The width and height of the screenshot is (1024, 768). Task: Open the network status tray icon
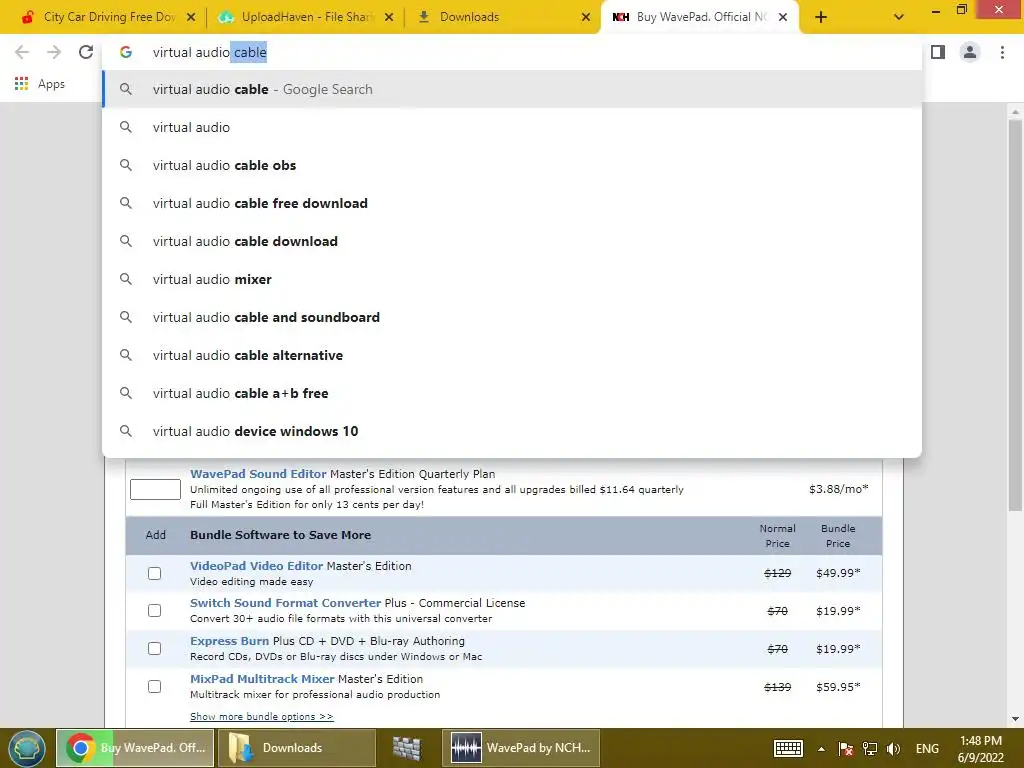coord(870,748)
